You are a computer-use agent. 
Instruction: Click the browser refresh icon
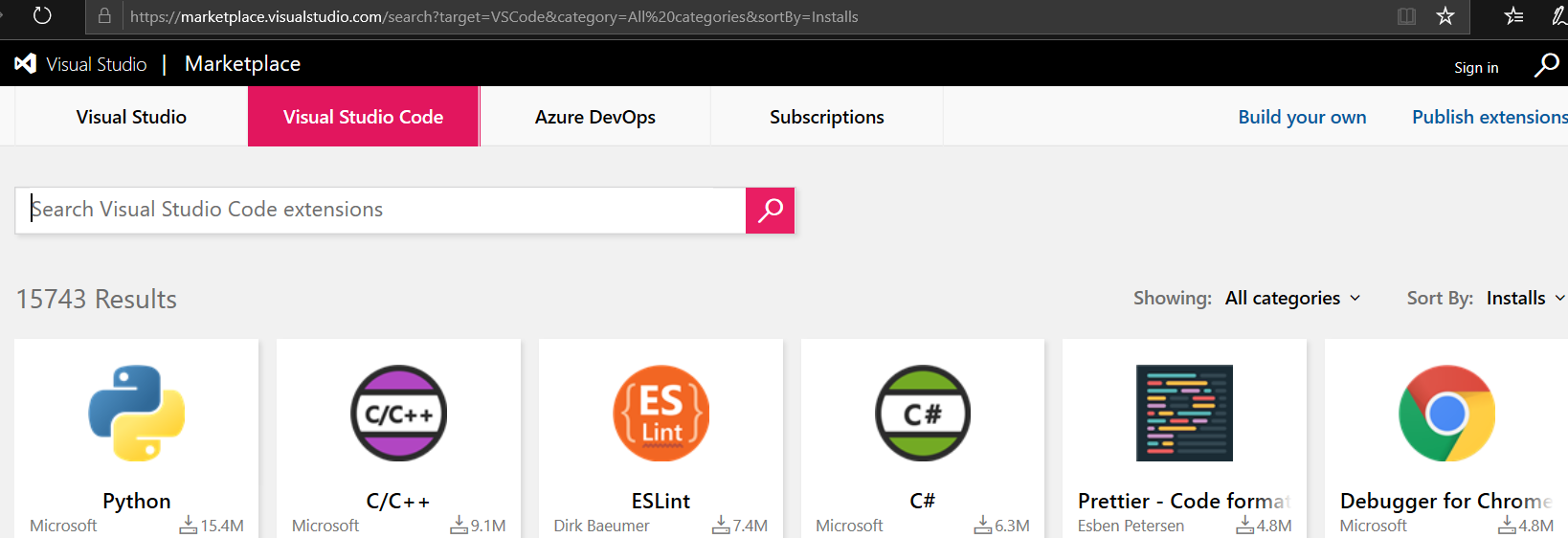[x=42, y=16]
